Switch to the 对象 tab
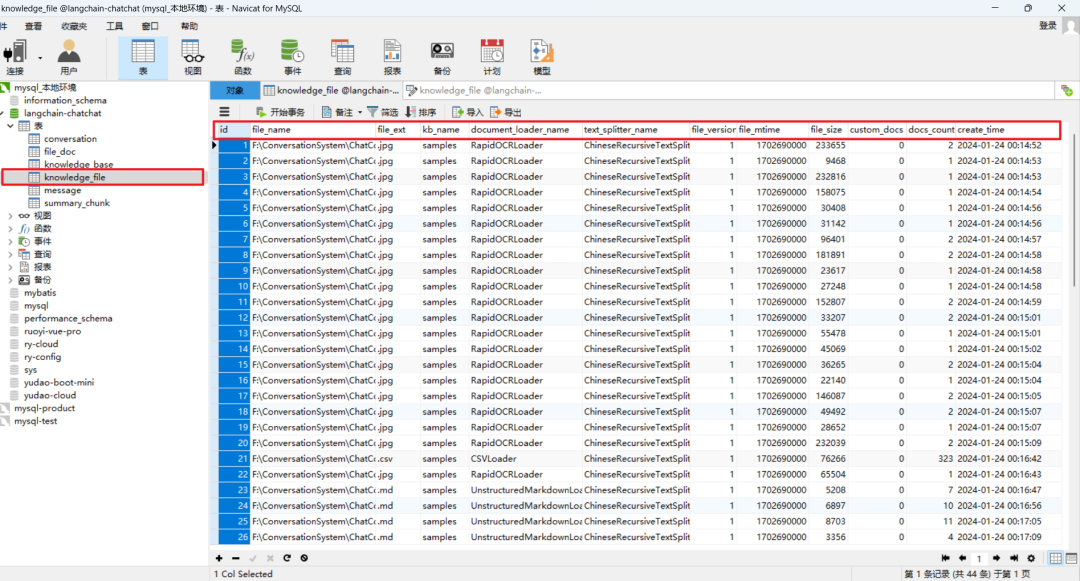The width and height of the screenshot is (1080, 581). [235, 91]
